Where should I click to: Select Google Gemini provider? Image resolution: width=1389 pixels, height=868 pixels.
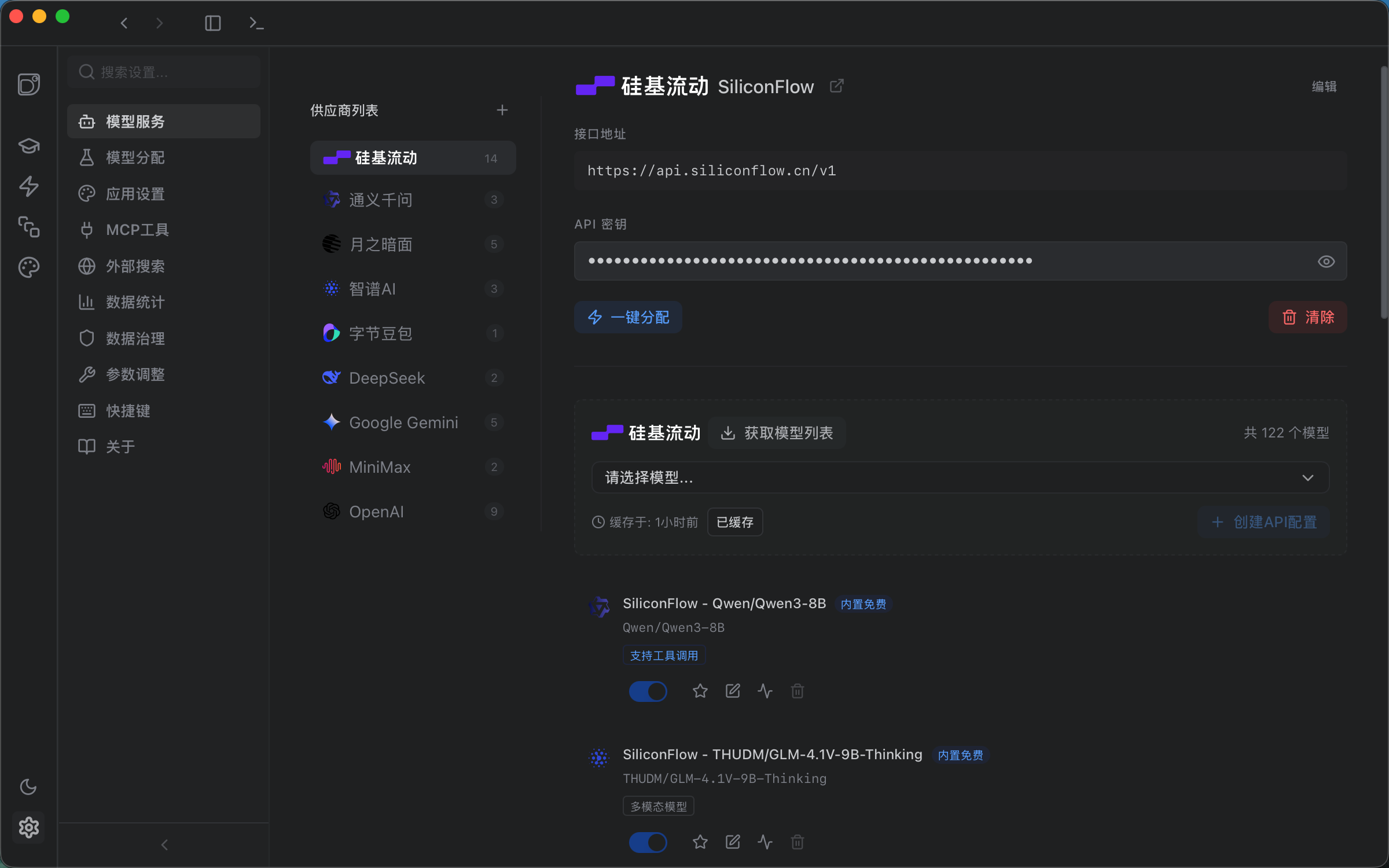(x=413, y=422)
